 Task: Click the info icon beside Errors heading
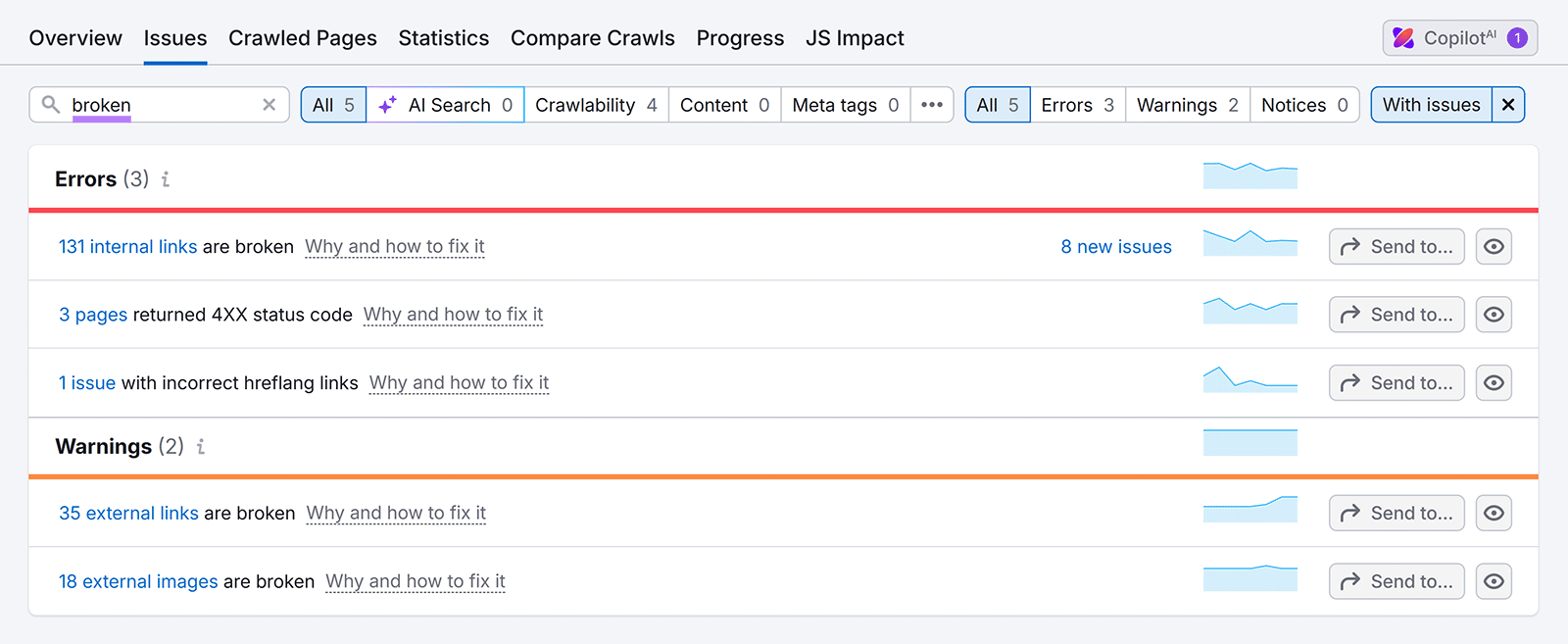coord(166,178)
